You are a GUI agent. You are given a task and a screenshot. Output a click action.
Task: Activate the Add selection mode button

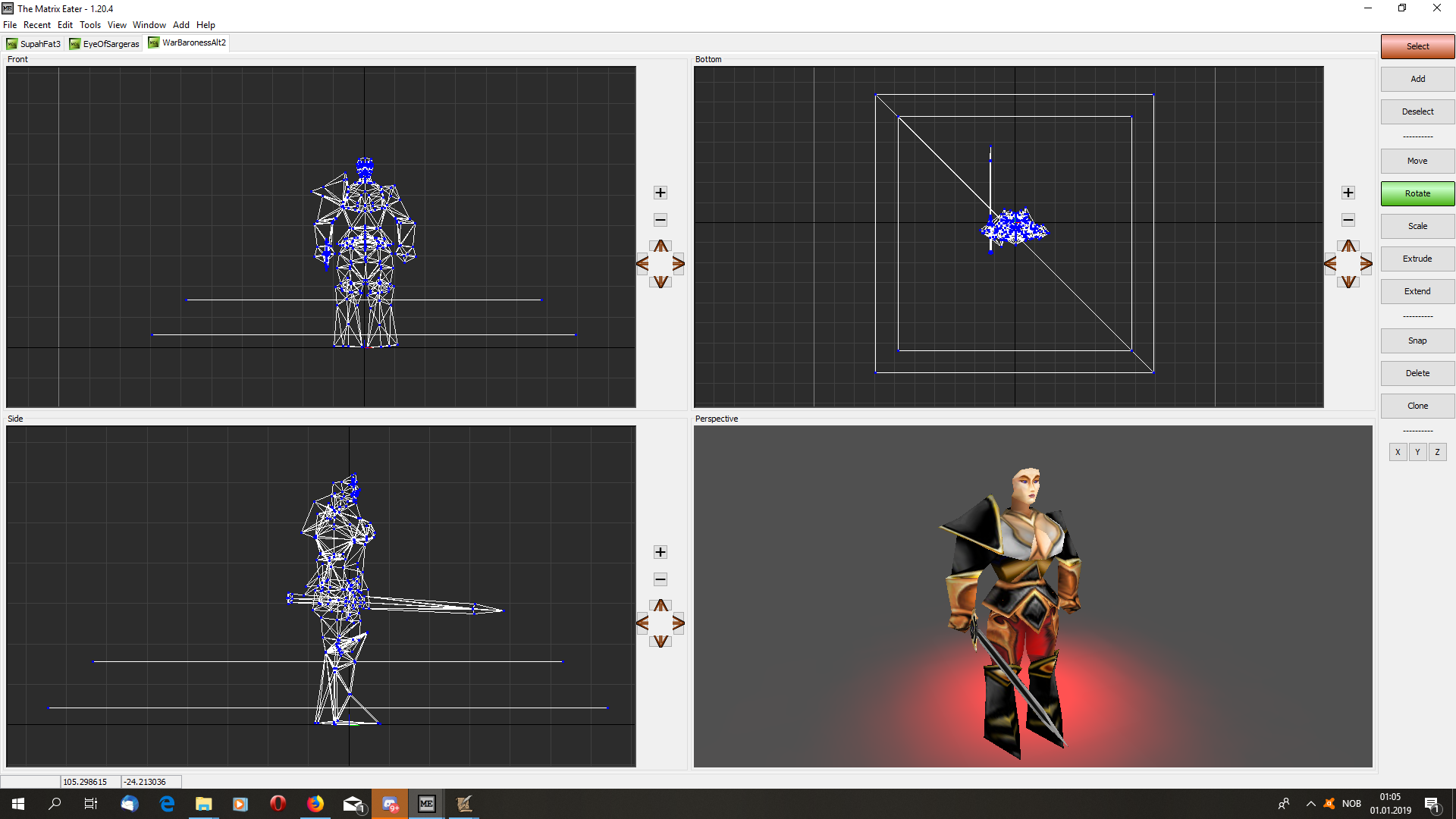pyautogui.click(x=1417, y=79)
